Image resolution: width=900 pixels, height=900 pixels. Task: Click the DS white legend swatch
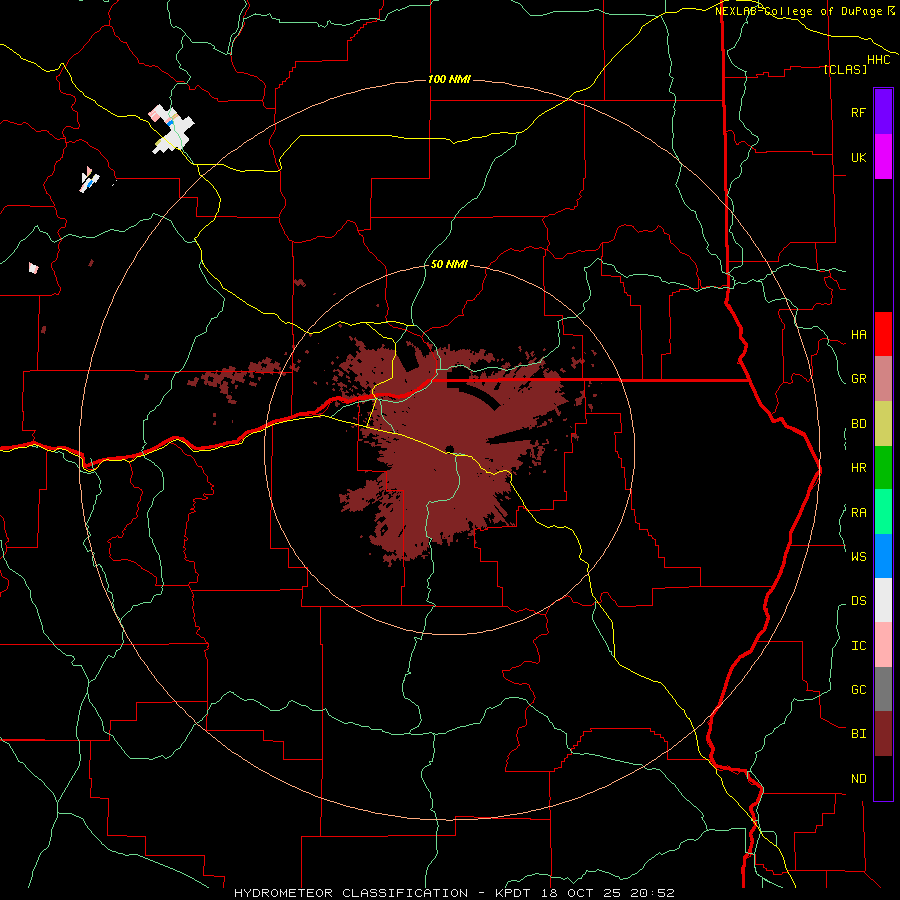coord(883,600)
